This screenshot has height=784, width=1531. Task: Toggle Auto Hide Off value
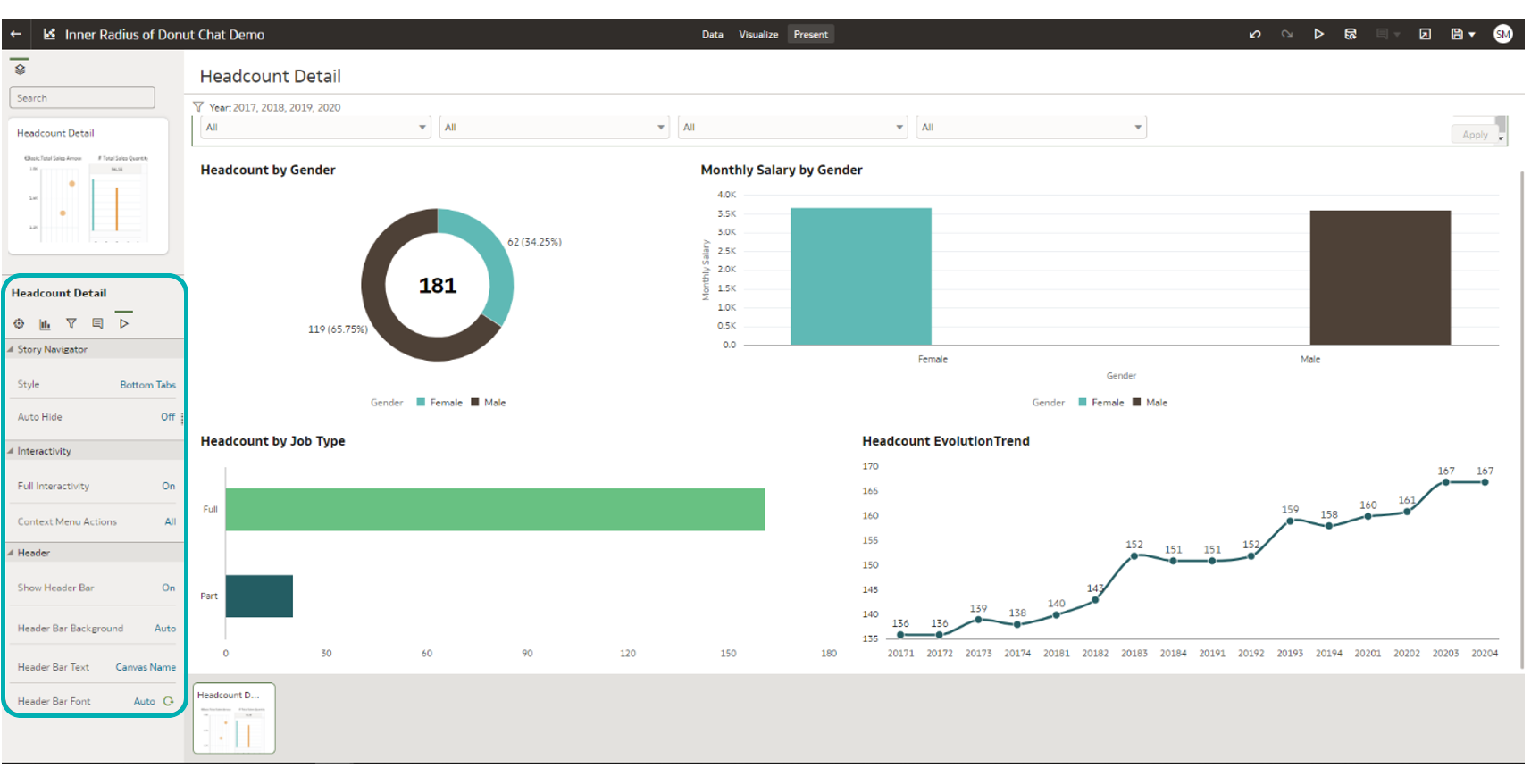(x=168, y=417)
